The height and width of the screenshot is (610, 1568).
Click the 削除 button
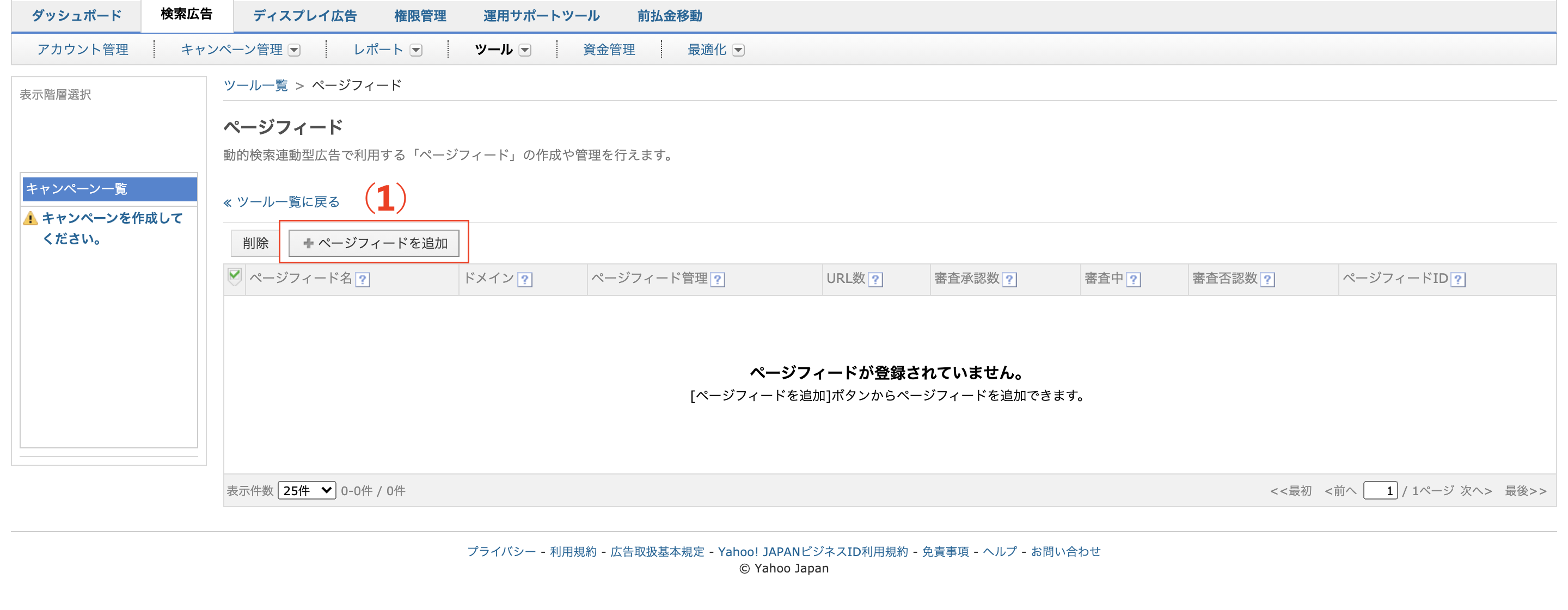pyautogui.click(x=255, y=243)
